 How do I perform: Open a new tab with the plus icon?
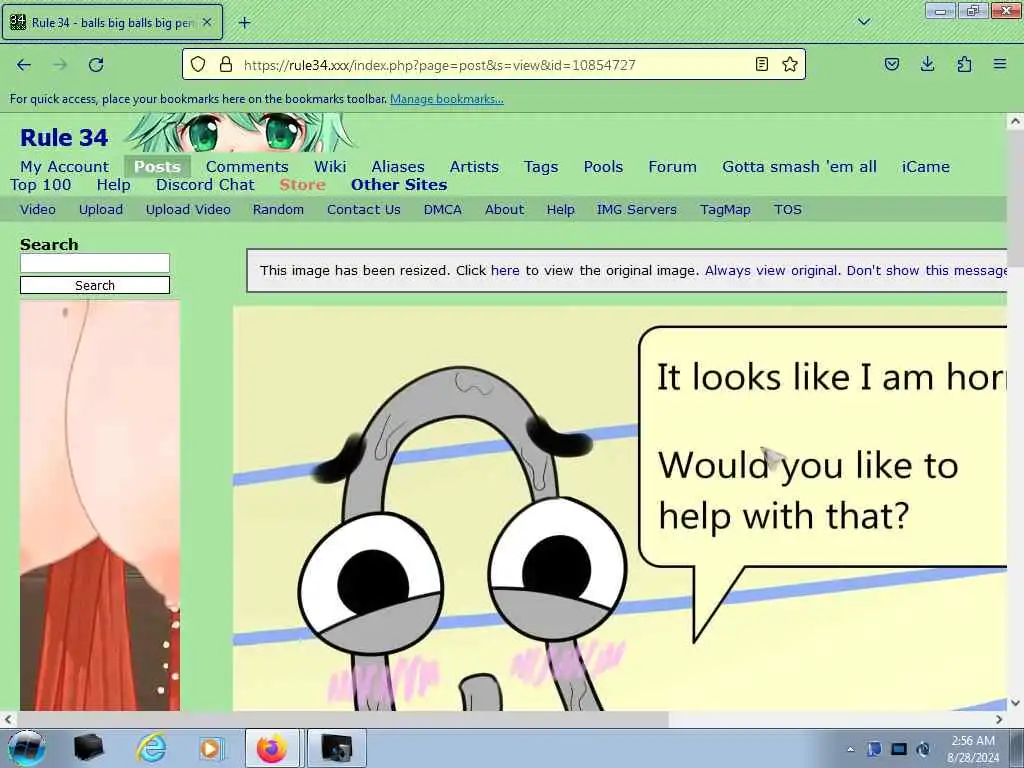244,23
